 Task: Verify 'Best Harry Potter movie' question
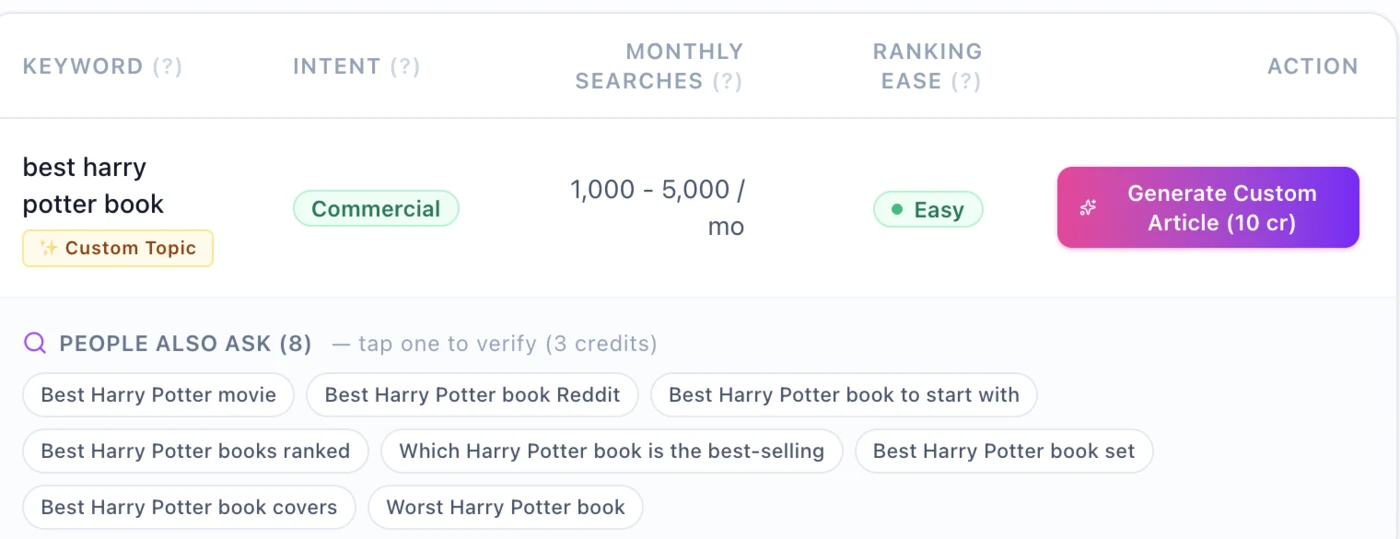(x=158, y=395)
